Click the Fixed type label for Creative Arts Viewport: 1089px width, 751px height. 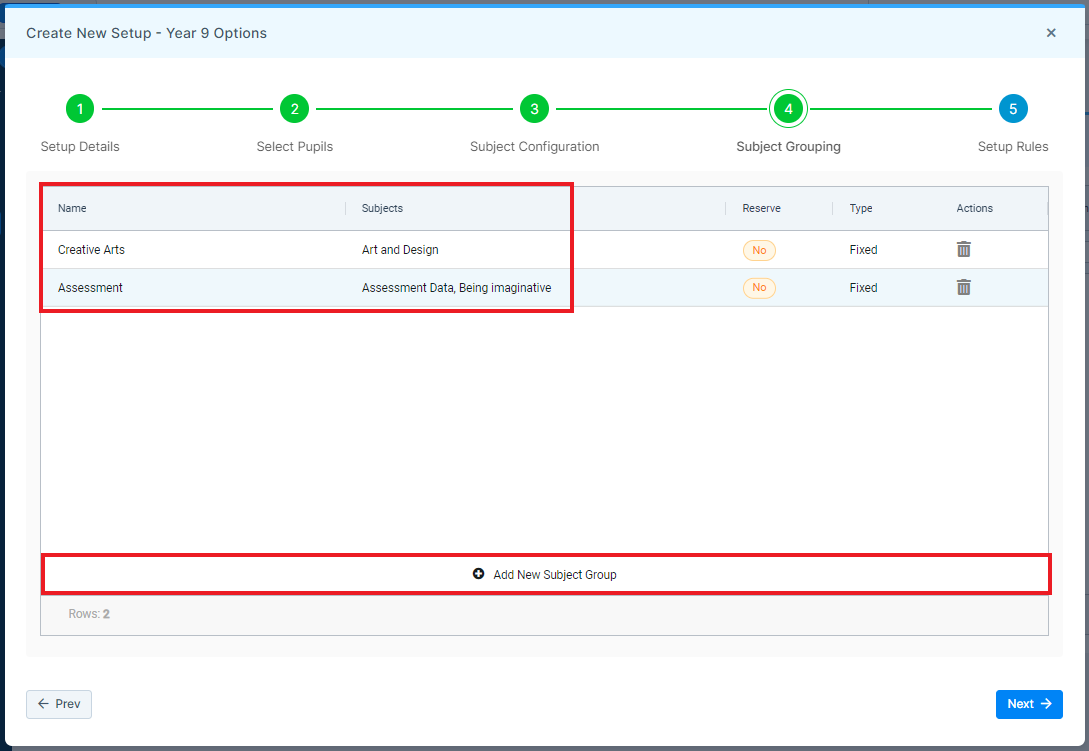(862, 249)
